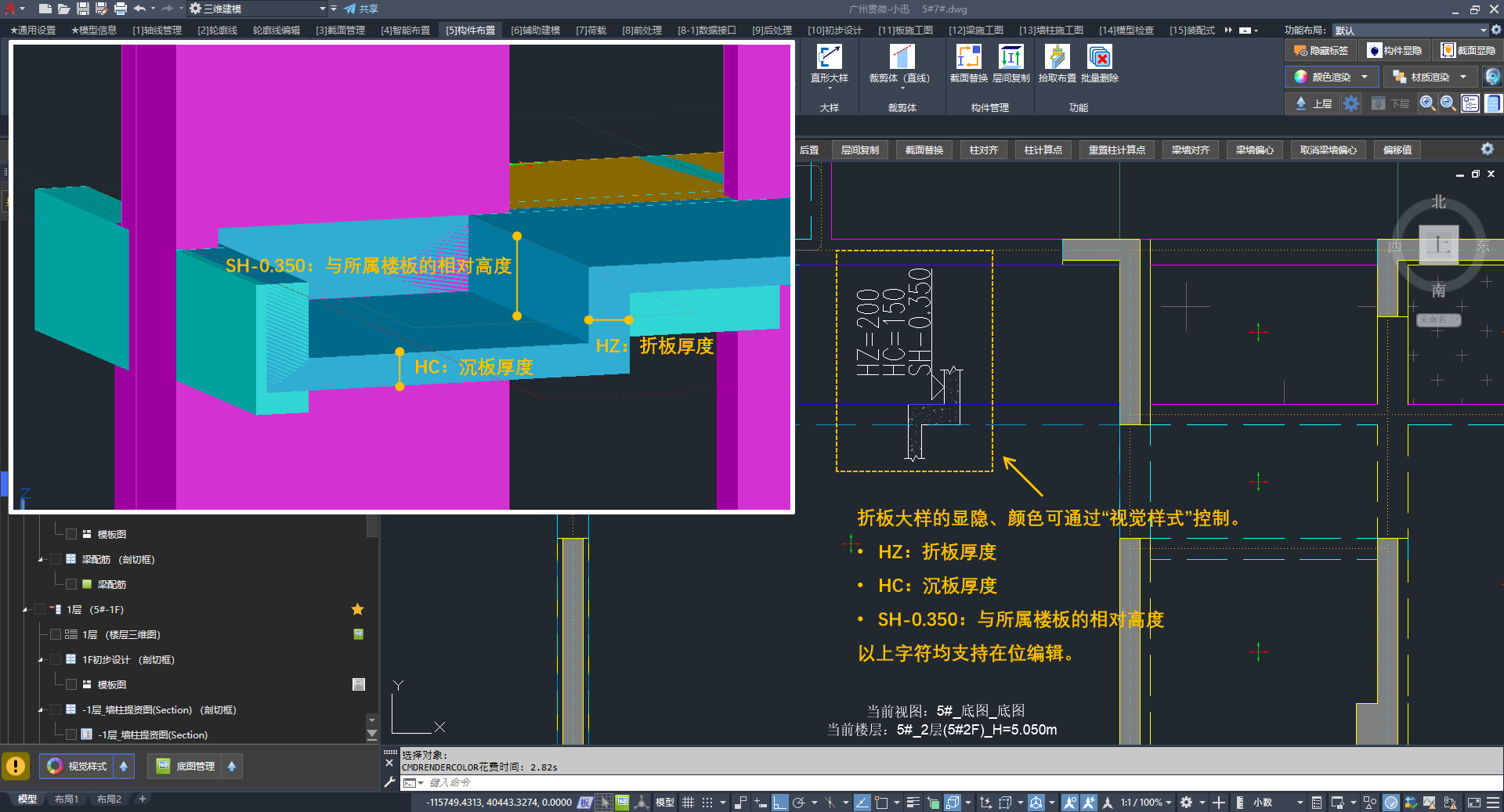Screen dimensions: 1504x812
Task: Check the 梁配筋 checkbox in the tree
Action: click(71, 584)
